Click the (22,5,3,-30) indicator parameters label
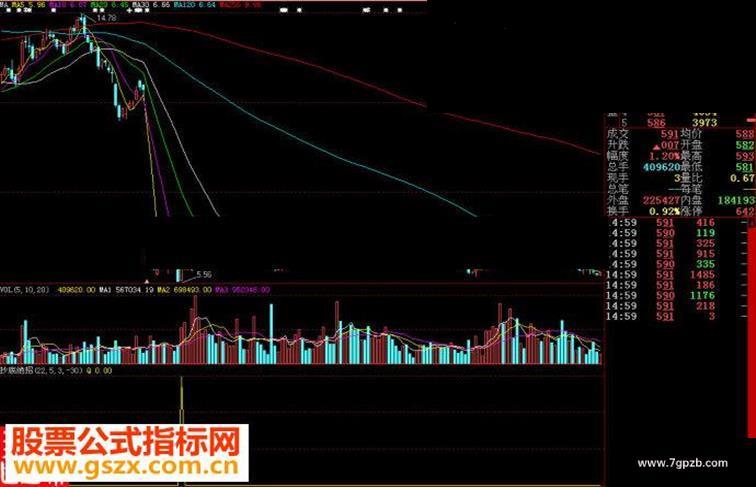 point(58,370)
